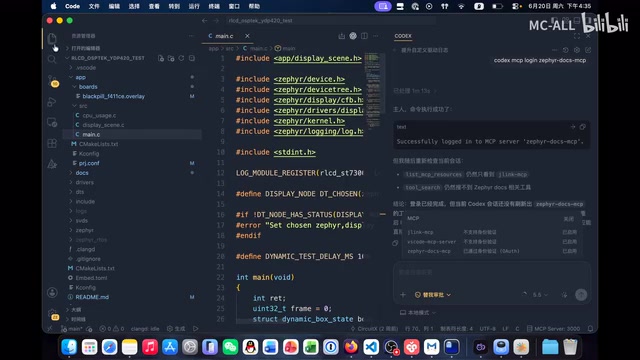640x360 pixels.
Task: Close the main.c editor tab
Action: click(x=247, y=36)
